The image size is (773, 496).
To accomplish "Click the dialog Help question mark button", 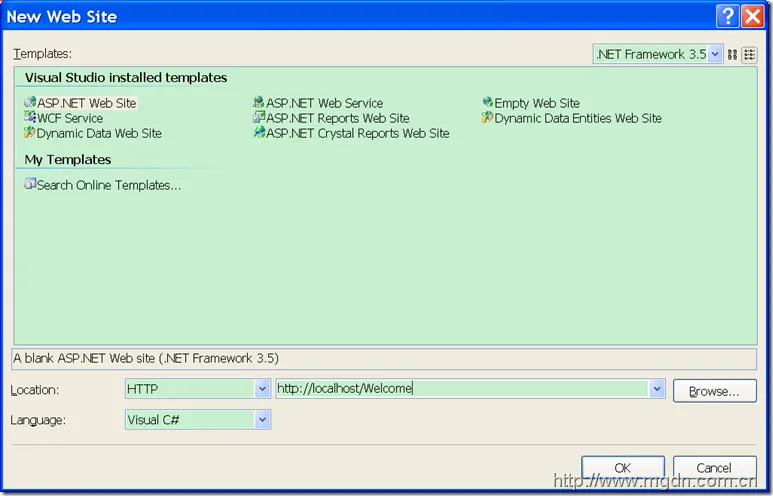I will (x=727, y=16).
